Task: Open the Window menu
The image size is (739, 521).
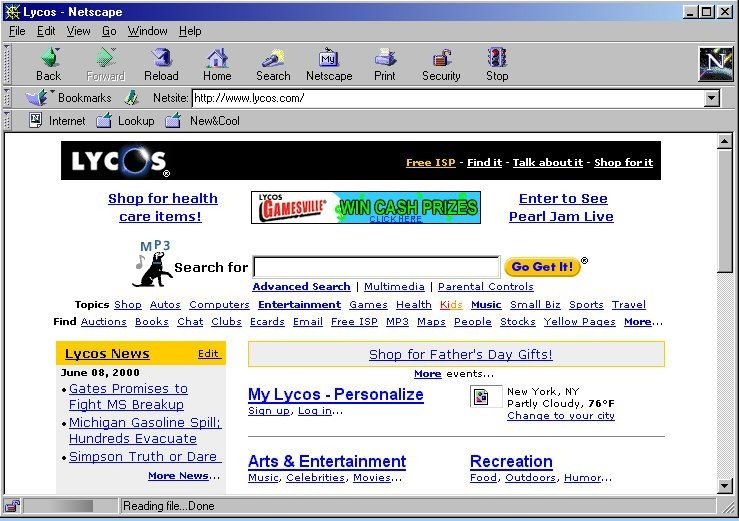Action: pos(148,31)
